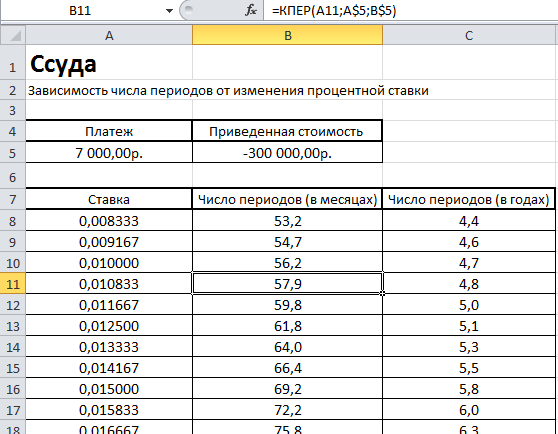Click the title cell 'Ссуда'
This screenshot has height=434, width=558.
click(109, 63)
